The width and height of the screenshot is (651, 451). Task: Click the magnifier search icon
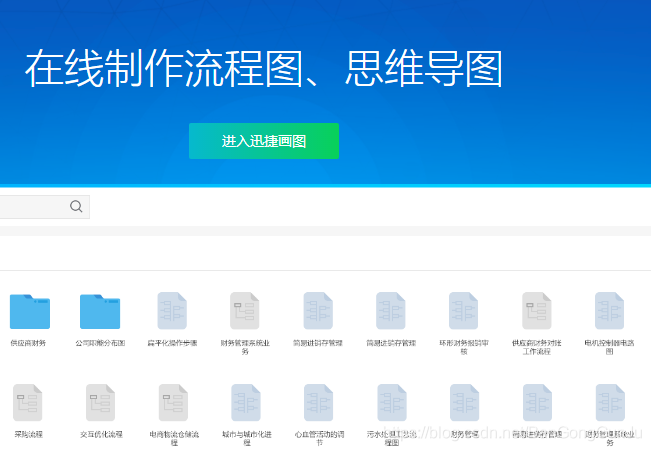coord(76,206)
